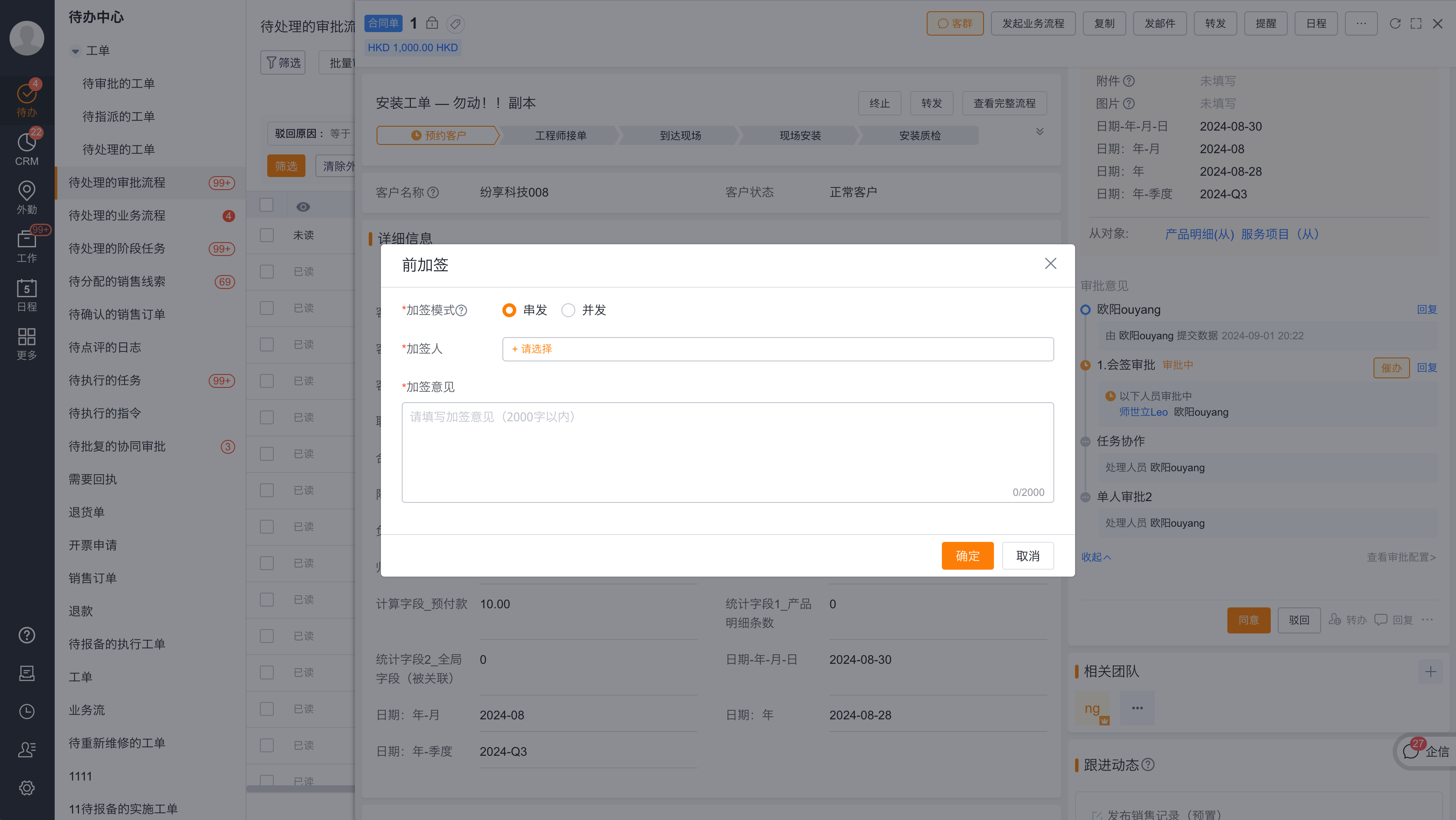Open the 企信 chat bubble icon
1456x820 pixels.
(x=1411, y=751)
